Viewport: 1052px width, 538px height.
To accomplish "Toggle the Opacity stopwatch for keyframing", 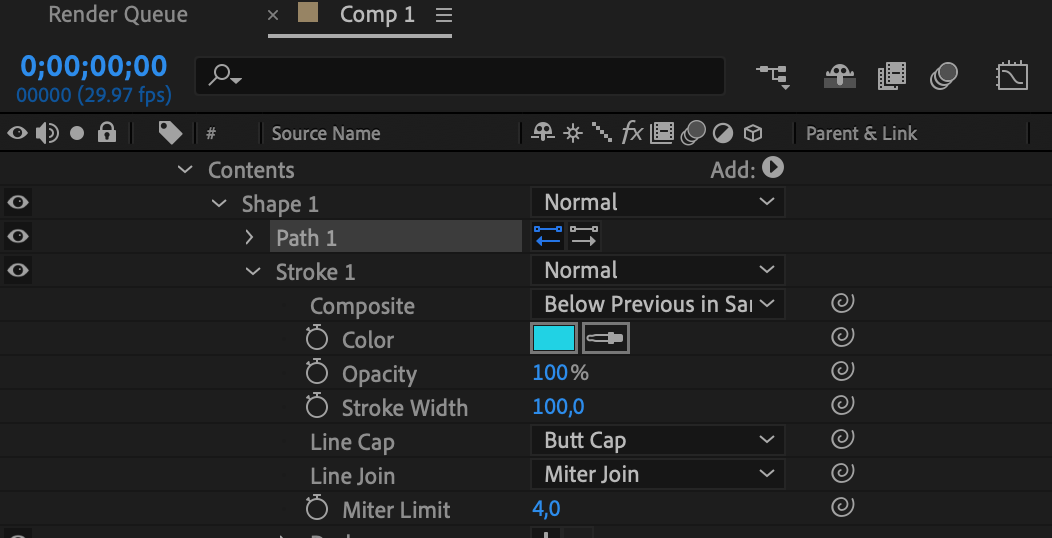I will [317, 373].
